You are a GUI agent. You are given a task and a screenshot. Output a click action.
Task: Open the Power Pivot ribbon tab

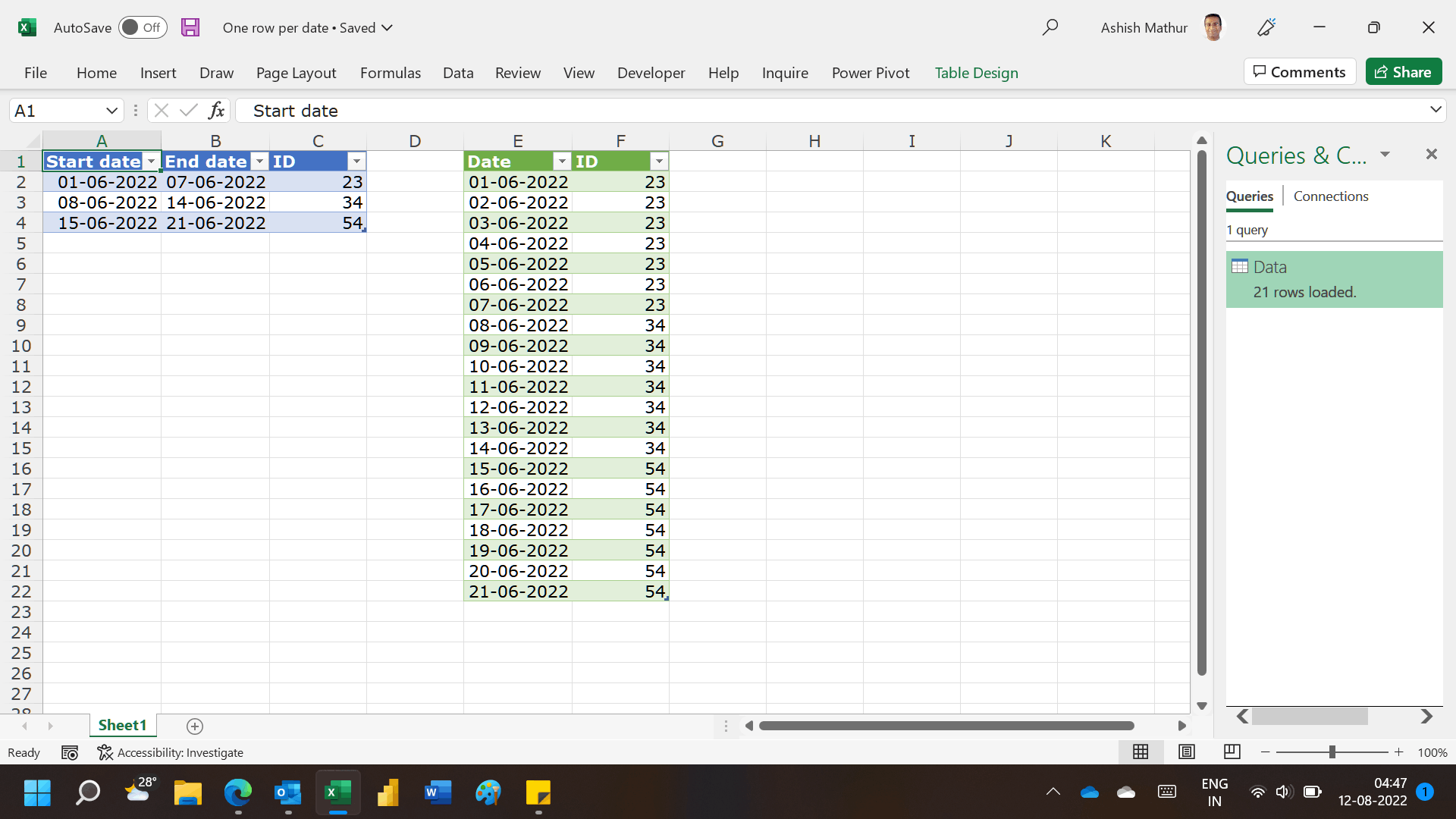(870, 73)
